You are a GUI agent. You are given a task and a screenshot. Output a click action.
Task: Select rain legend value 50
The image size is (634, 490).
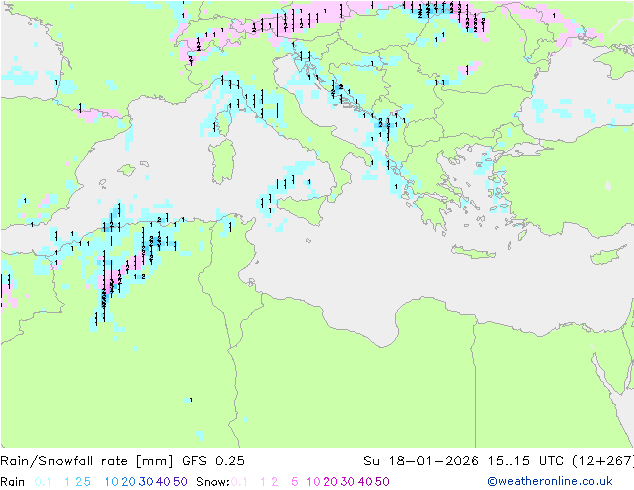click(180, 482)
